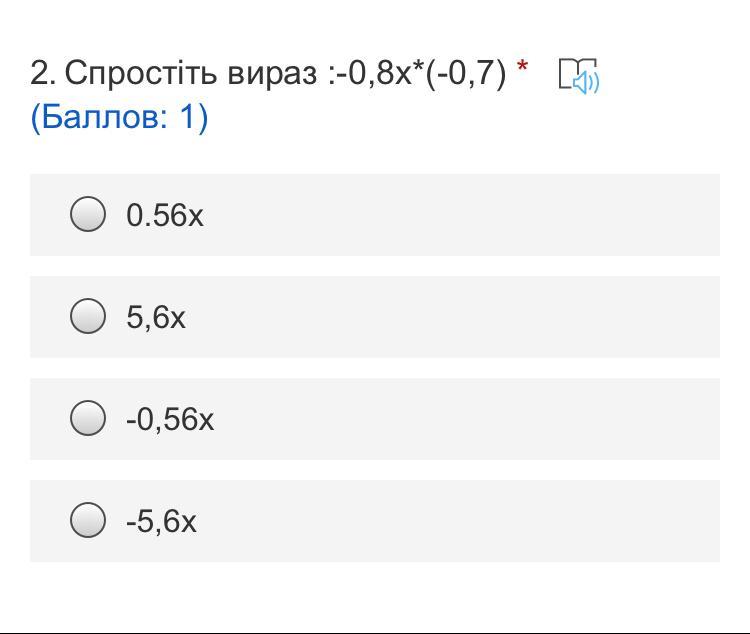Viewport: 750px width, 634px height.
Task: Click the question number "2."
Action: point(42,73)
